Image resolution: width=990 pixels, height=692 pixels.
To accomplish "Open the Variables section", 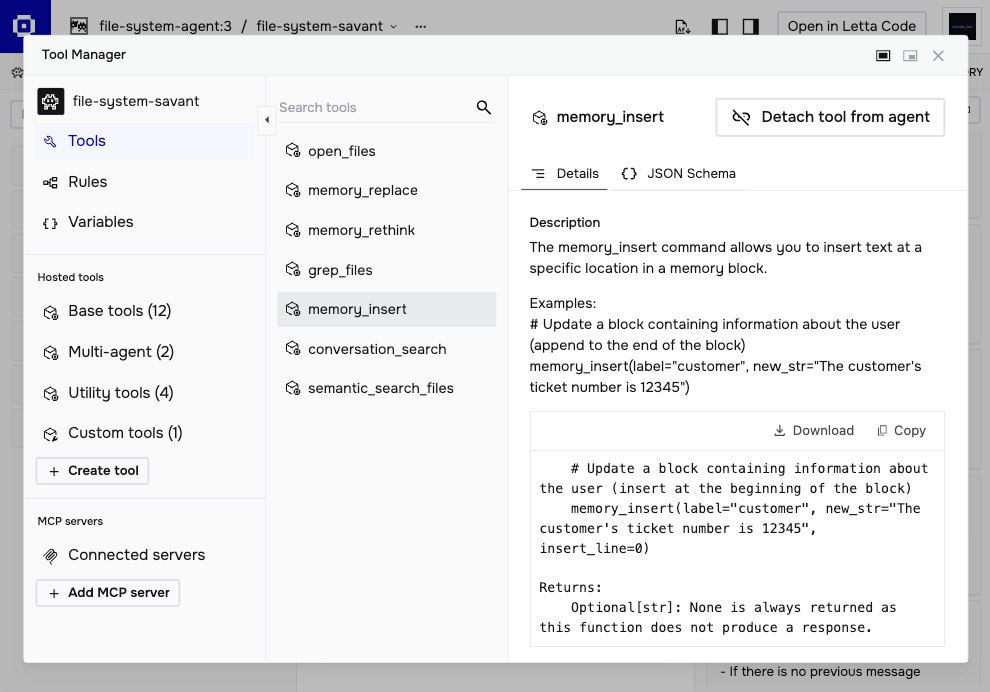I will point(145,222).
